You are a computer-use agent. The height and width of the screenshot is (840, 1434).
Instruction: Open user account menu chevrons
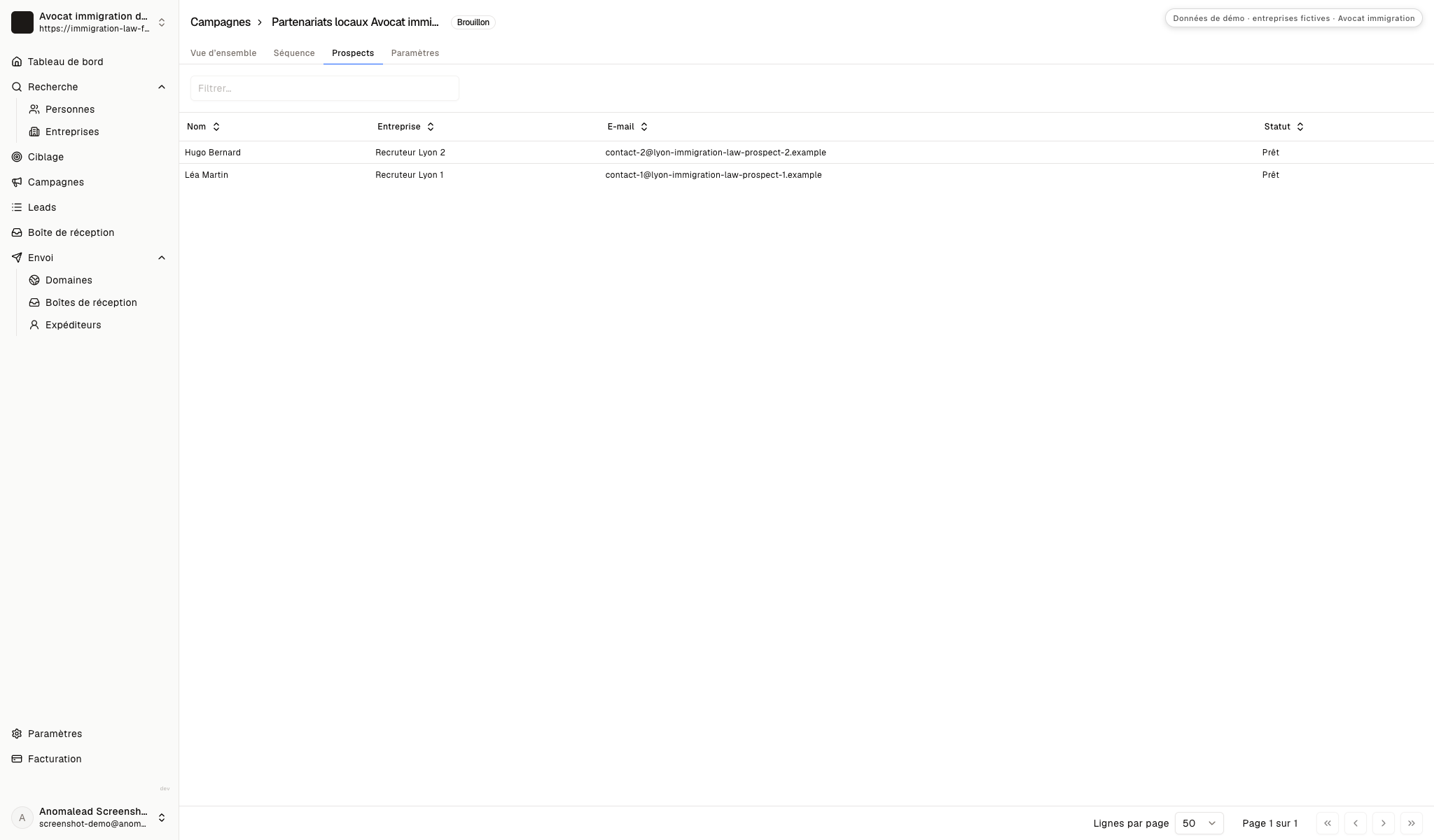pyautogui.click(x=162, y=818)
